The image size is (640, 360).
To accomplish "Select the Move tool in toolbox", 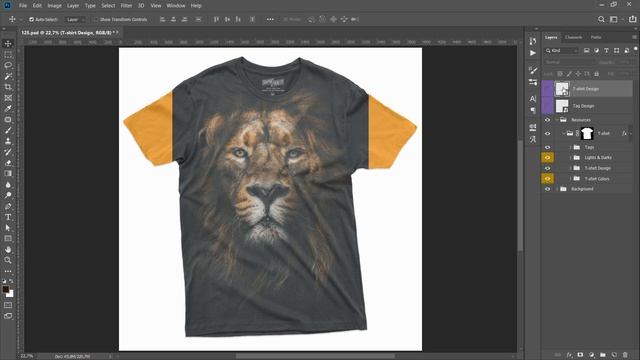I will [8, 44].
